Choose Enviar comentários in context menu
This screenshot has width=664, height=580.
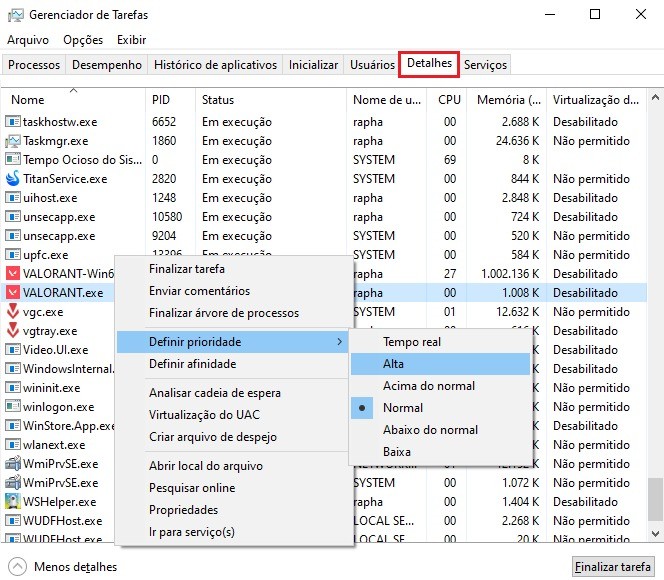click(232, 291)
